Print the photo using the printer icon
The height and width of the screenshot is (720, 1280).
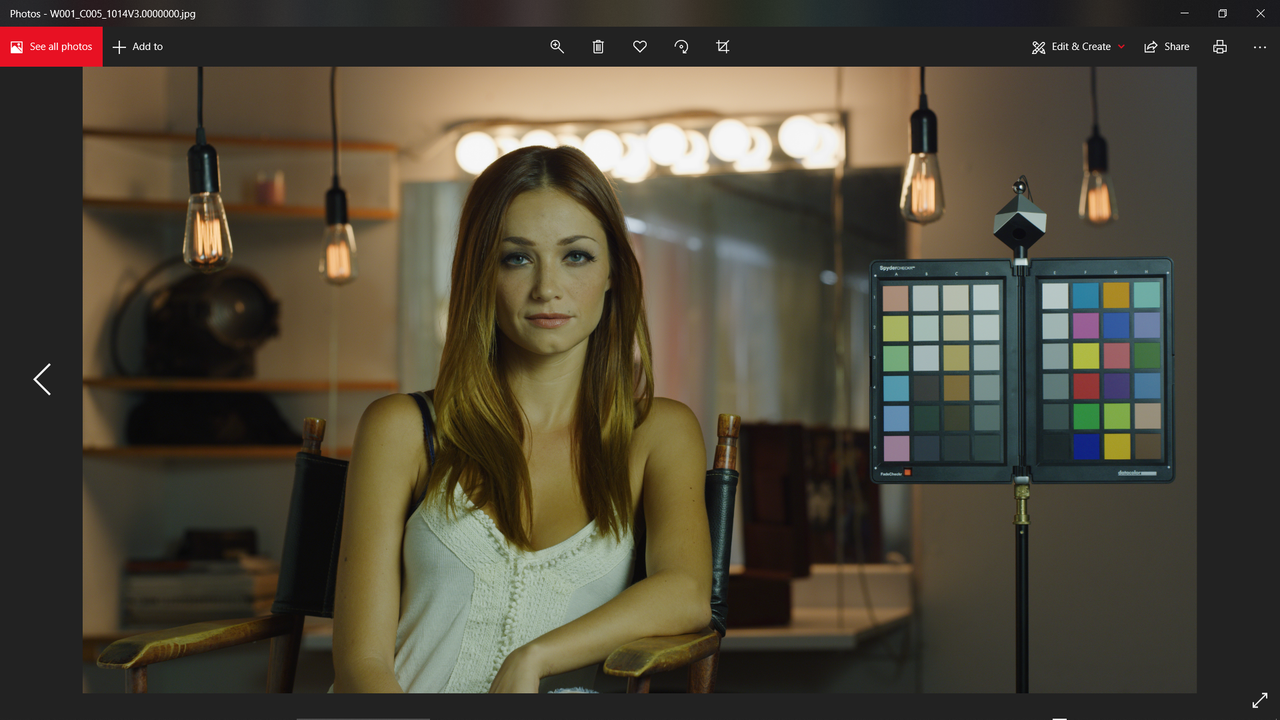(1220, 47)
